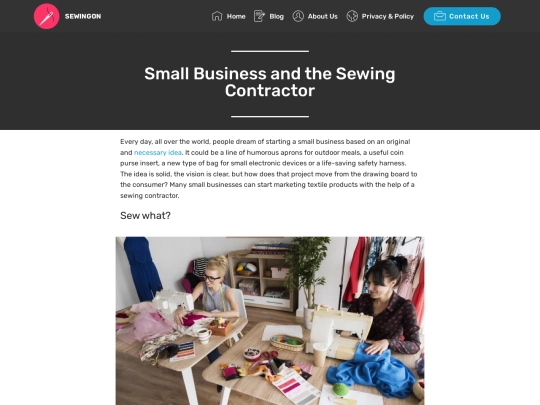Click the pink Sewingon needle logo
Screen dimensions: 540x405
[x=46, y=16]
